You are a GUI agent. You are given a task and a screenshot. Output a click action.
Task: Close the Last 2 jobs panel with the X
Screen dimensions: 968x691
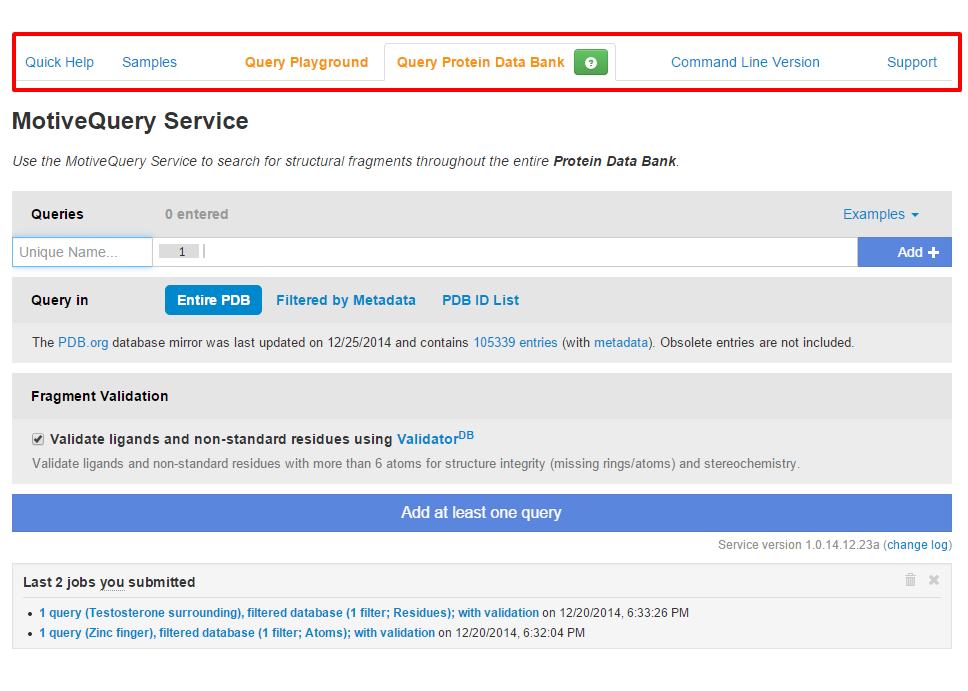coord(934,580)
